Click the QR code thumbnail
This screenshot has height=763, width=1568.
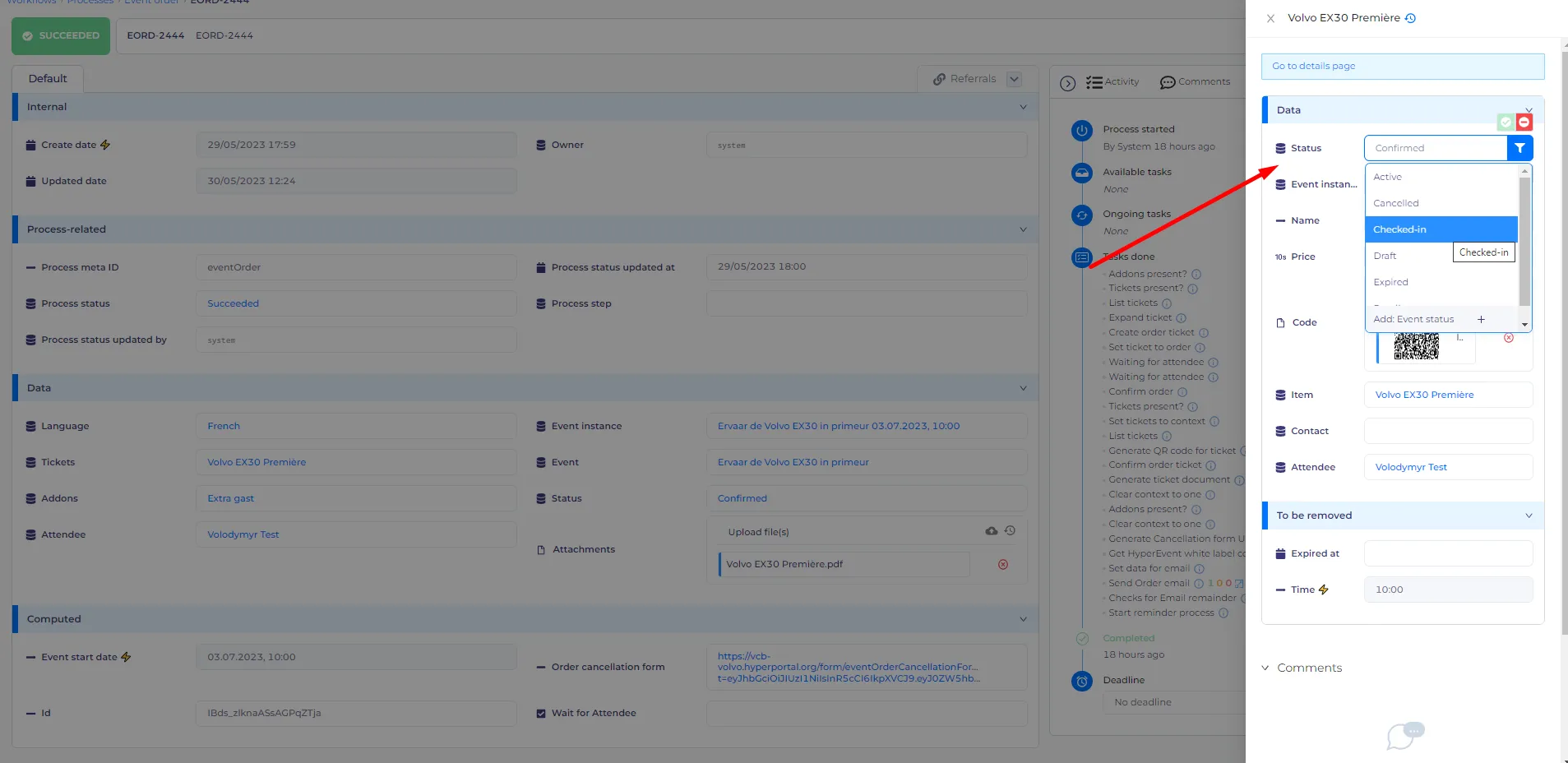[x=1417, y=346]
